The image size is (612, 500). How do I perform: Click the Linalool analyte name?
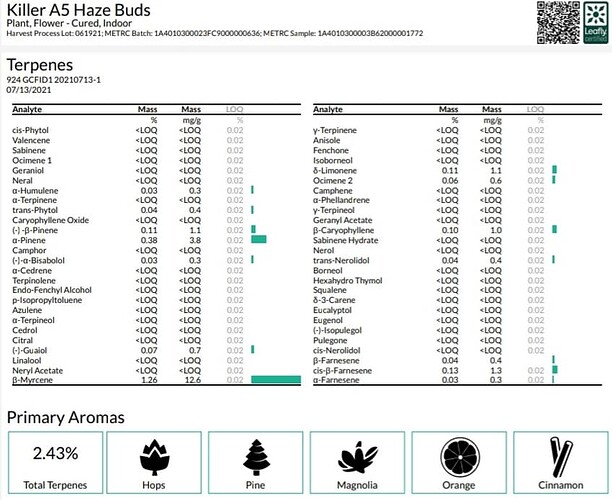(x=27, y=360)
